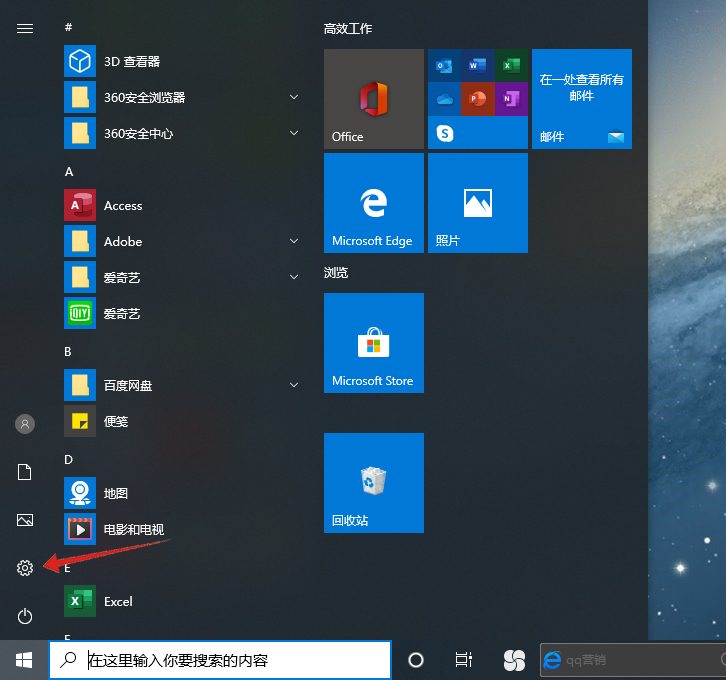
Task: Click the four-leaf fan taskbar icon
Action: (514, 660)
